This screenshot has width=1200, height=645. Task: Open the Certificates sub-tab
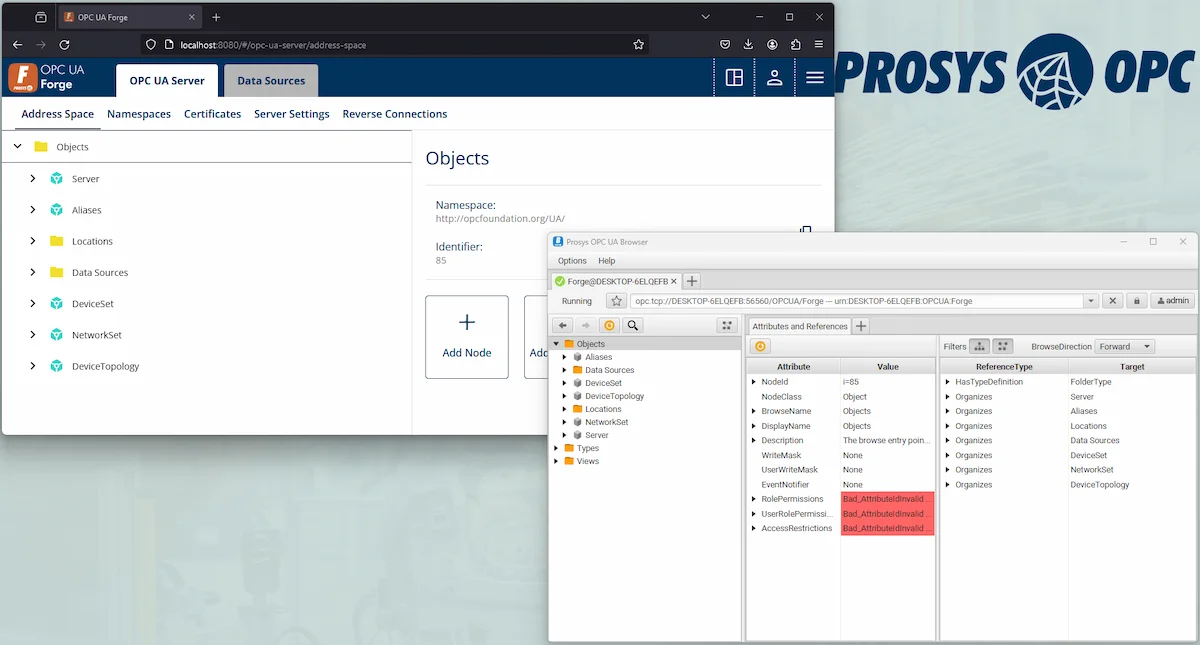[212, 114]
